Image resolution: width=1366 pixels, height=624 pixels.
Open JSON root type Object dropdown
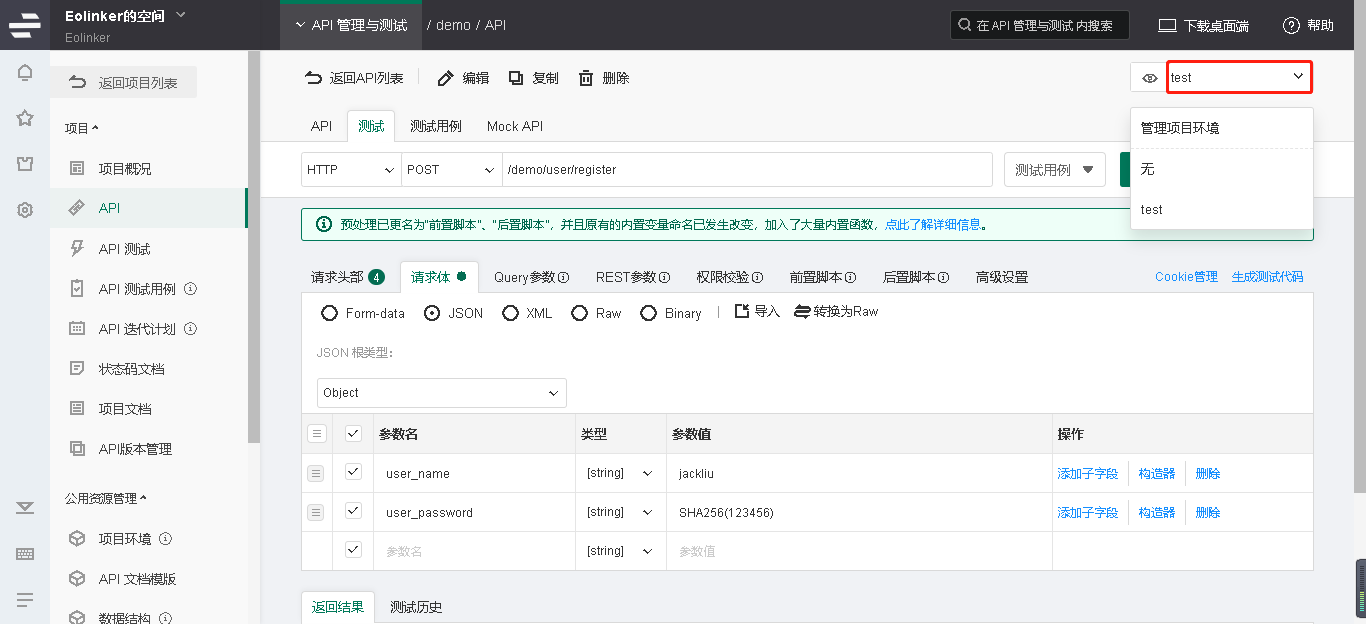point(442,393)
